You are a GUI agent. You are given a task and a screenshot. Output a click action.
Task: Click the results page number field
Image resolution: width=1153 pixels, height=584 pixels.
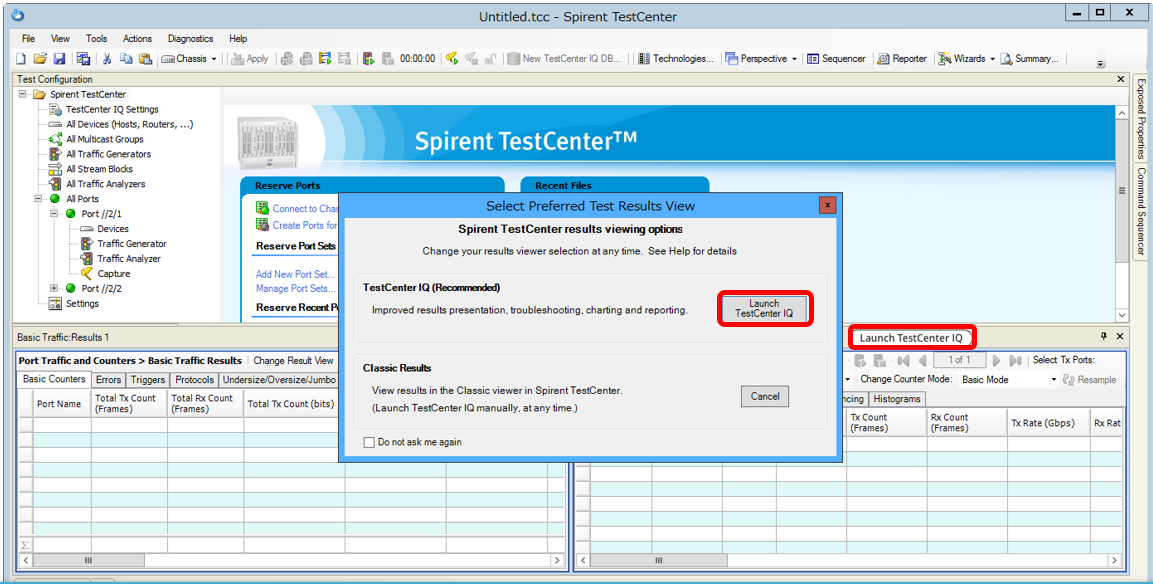tap(960, 360)
